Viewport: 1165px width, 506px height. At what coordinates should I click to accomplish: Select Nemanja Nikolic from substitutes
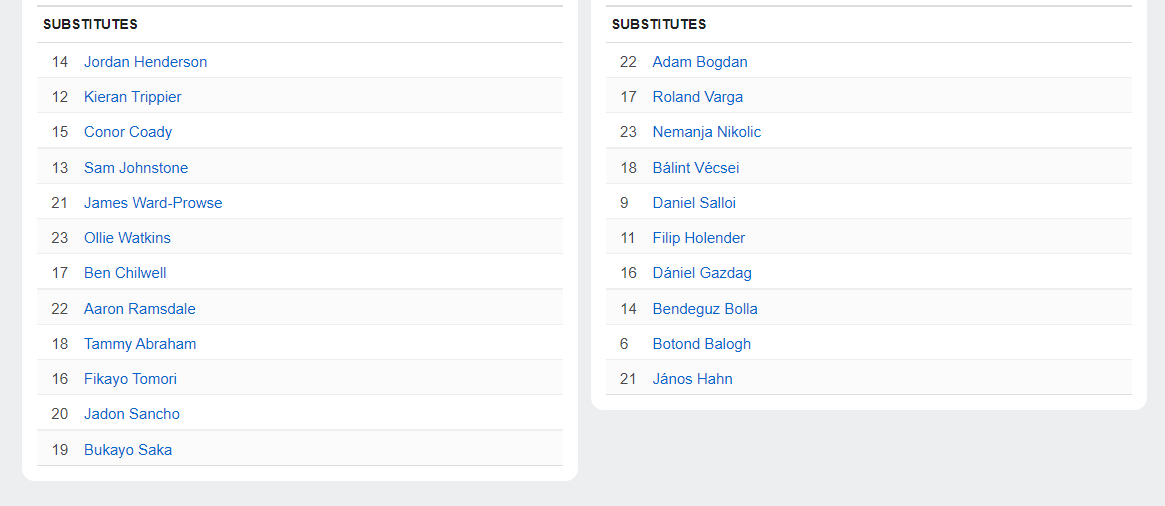[707, 132]
